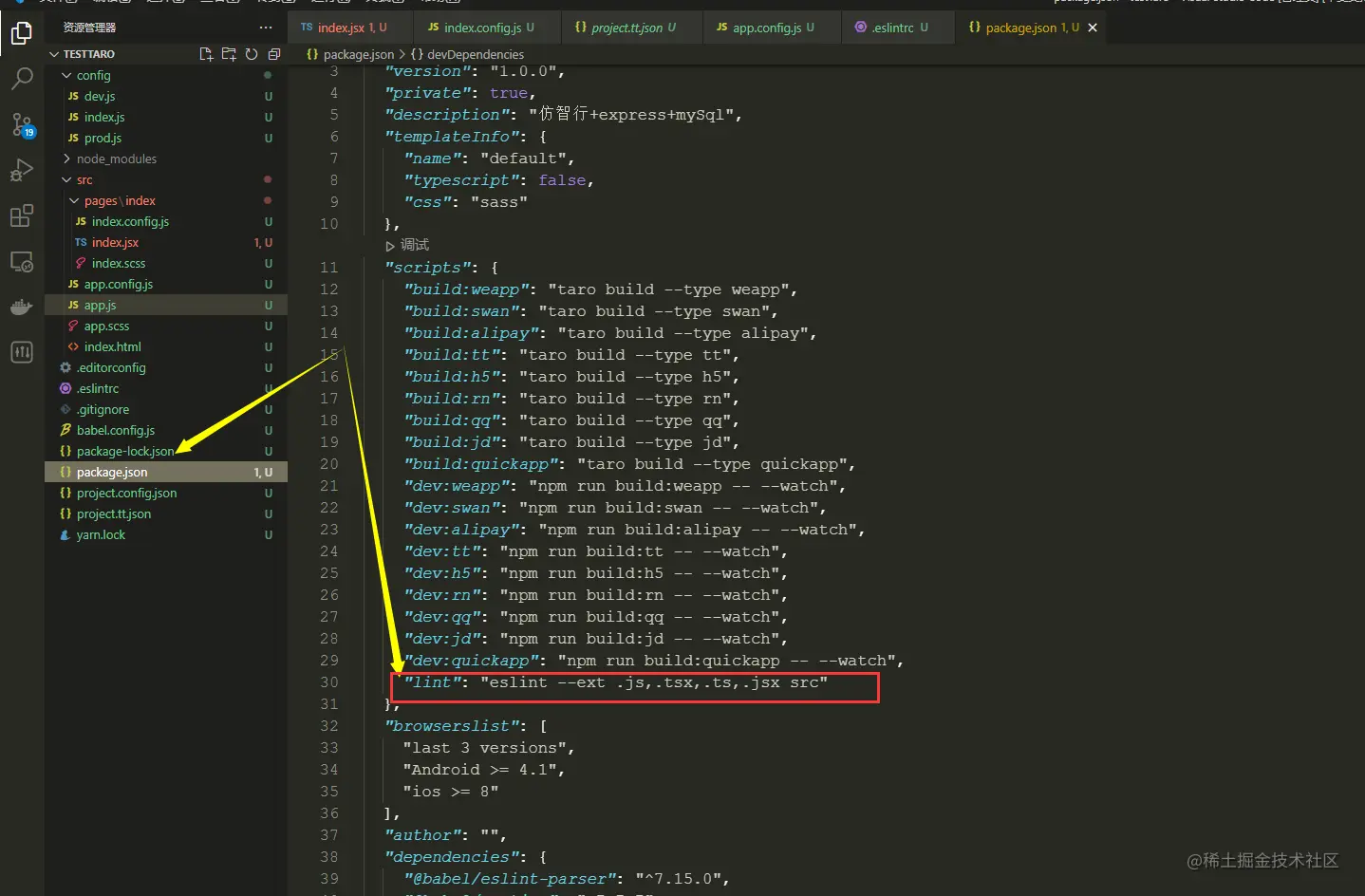This screenshot has width=1365, height=896.
Task: Open index.jsx in the file tree
Action: pyautogui.click(x=166, y=242)
